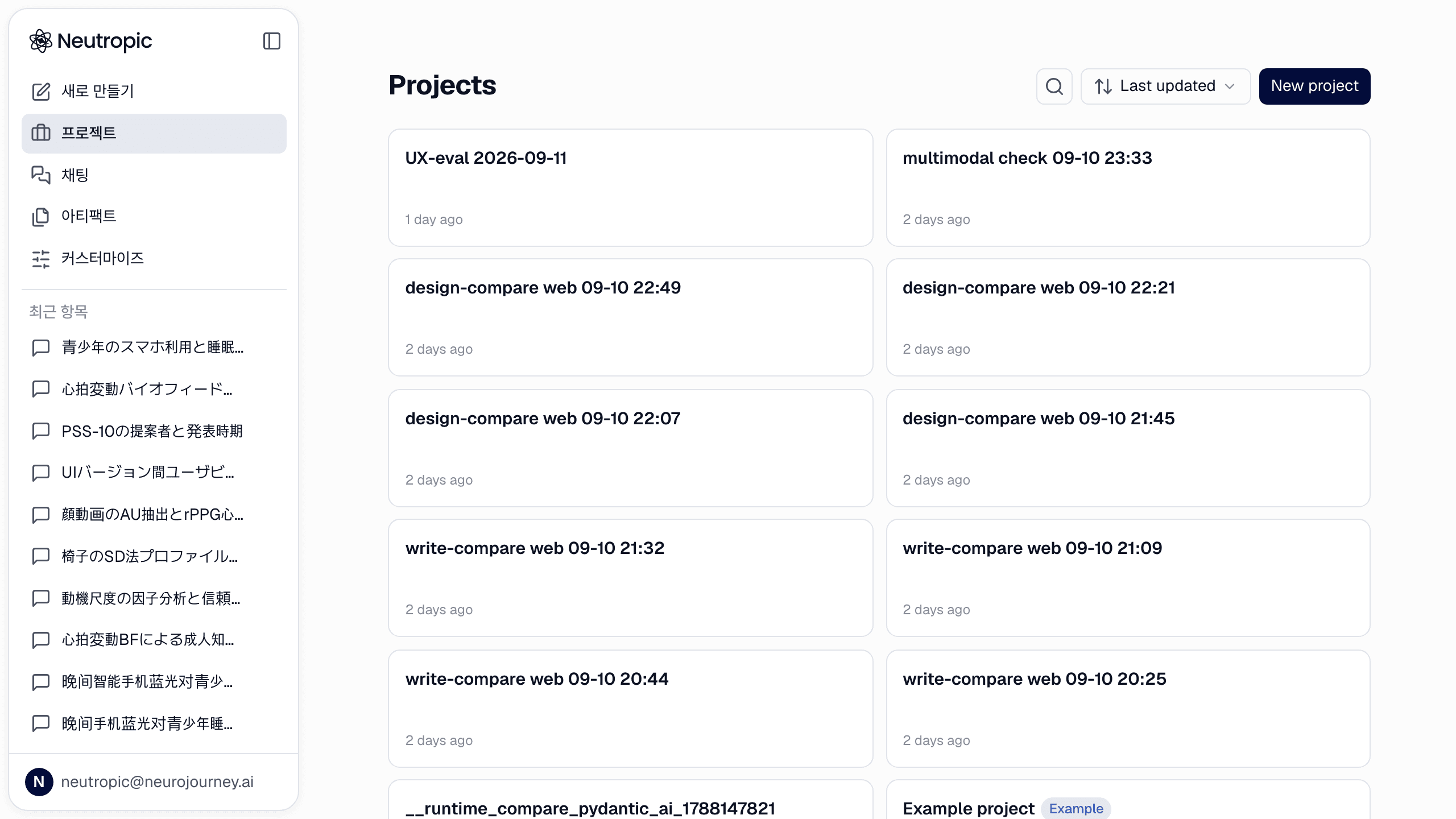Screen dimensions: 1456x819
Task: Go to 아티팩트 section
Action: (x=154, y=217)
